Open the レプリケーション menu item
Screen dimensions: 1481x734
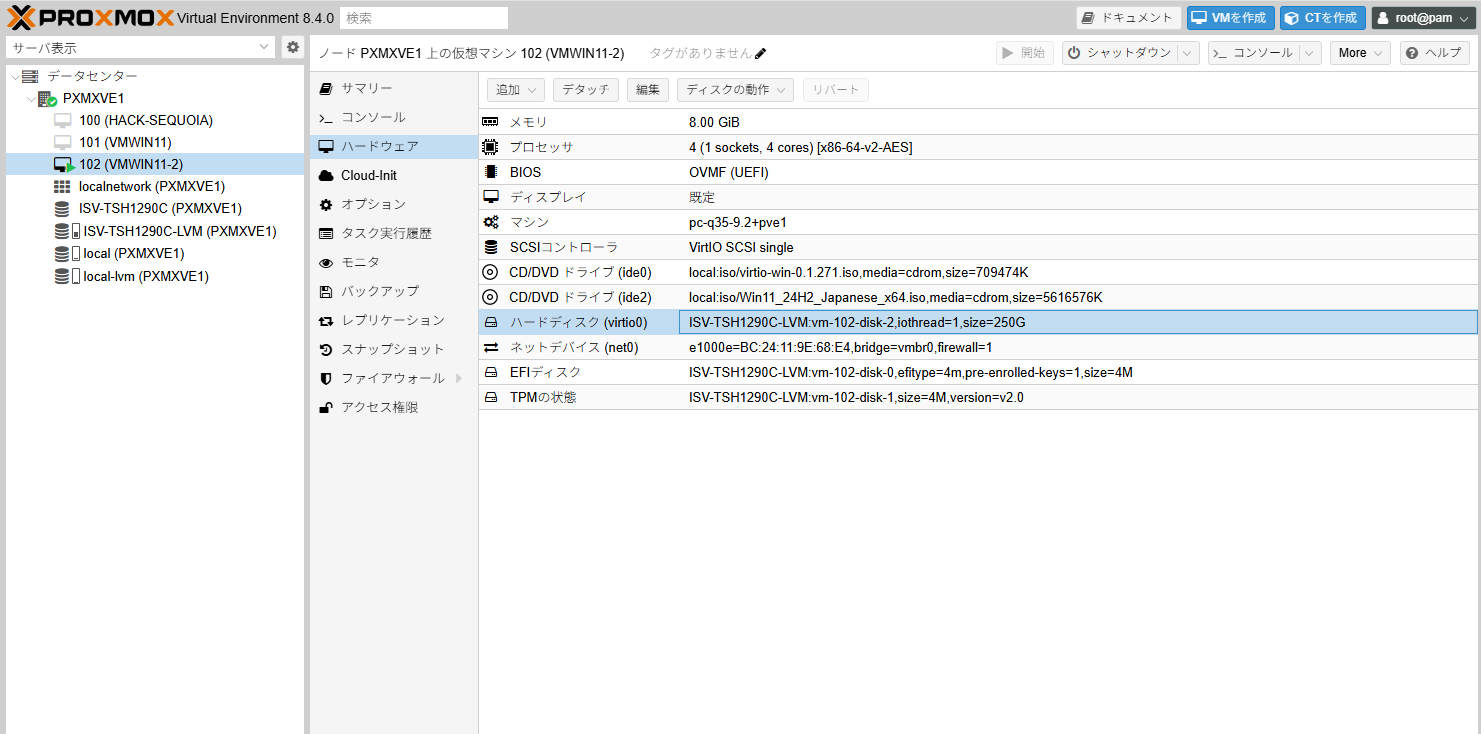pos(394,321)
